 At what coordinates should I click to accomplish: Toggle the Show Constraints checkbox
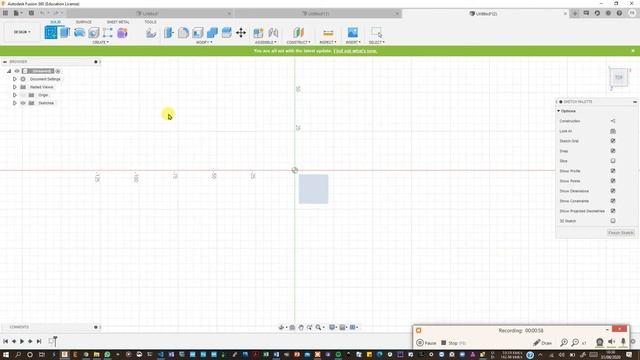click(x=613, y=201)
